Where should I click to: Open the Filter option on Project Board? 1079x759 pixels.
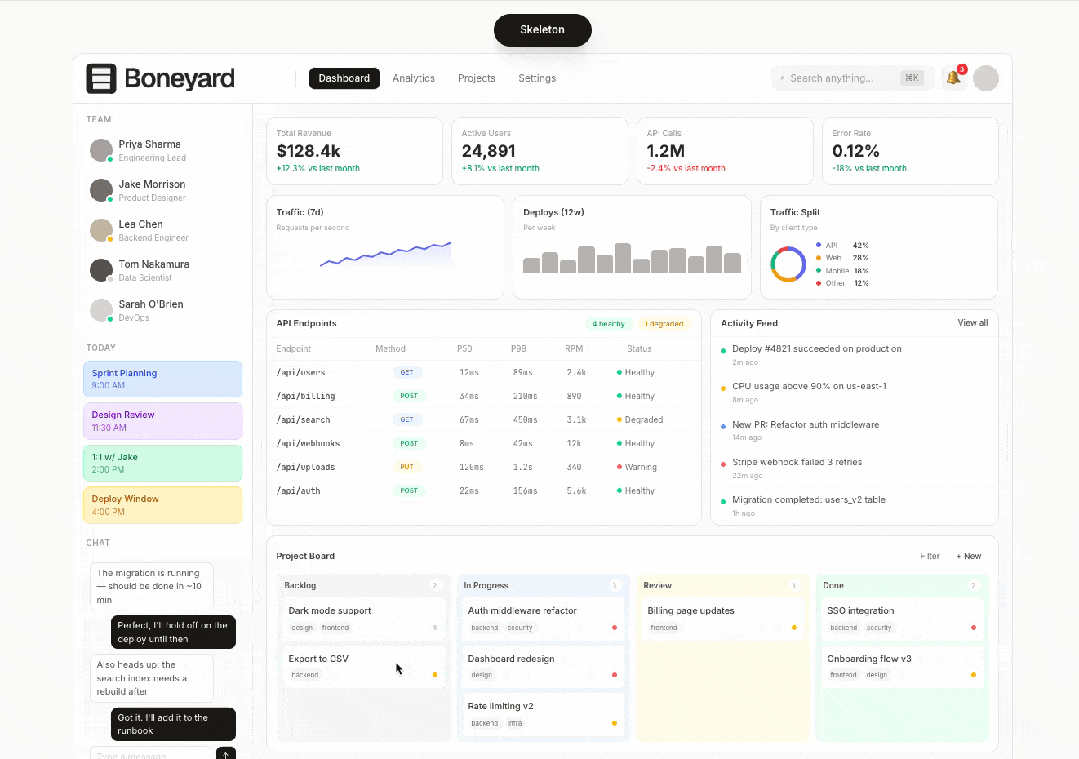930,556
